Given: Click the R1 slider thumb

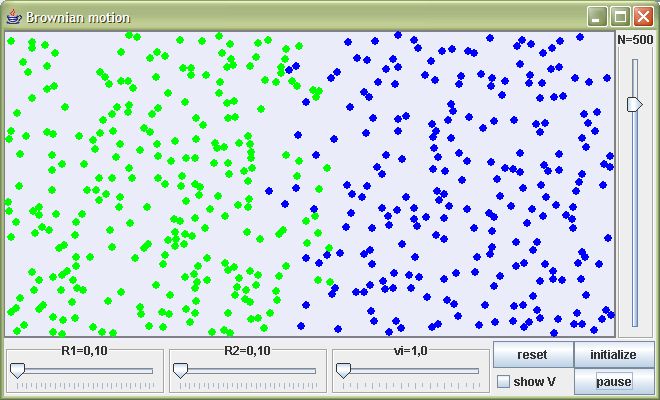Looking at the screenshot, I should pyautogui.click(x=17, y=370).
